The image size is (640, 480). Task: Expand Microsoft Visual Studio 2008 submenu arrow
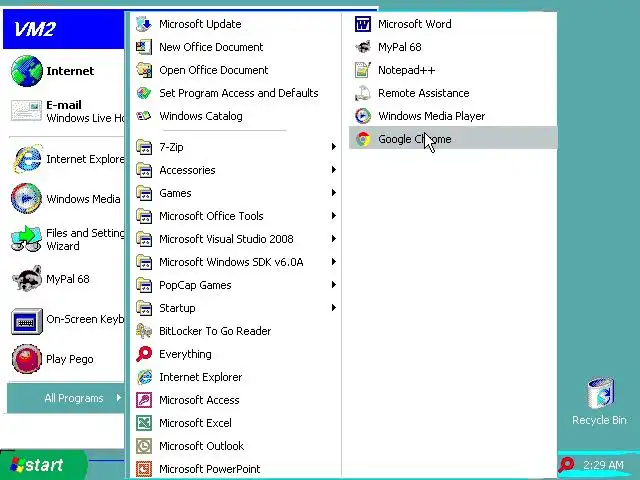click(333, 239)
